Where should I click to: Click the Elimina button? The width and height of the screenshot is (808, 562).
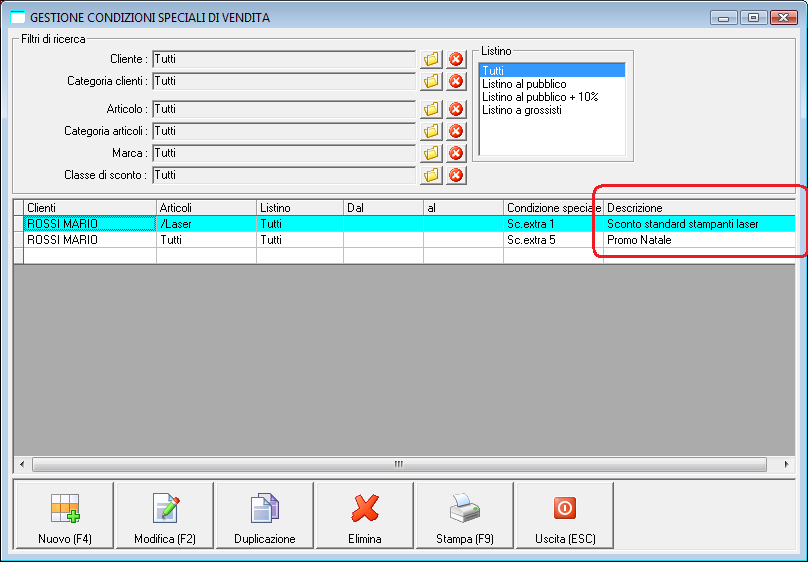(x=365, y=516)
